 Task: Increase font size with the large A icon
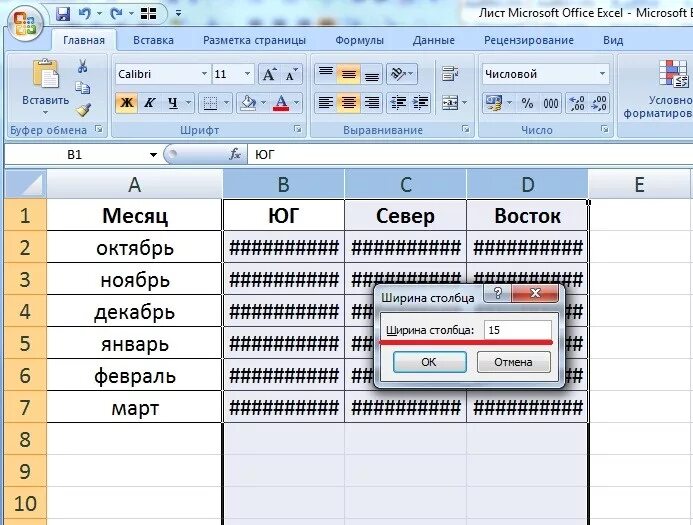269,74
